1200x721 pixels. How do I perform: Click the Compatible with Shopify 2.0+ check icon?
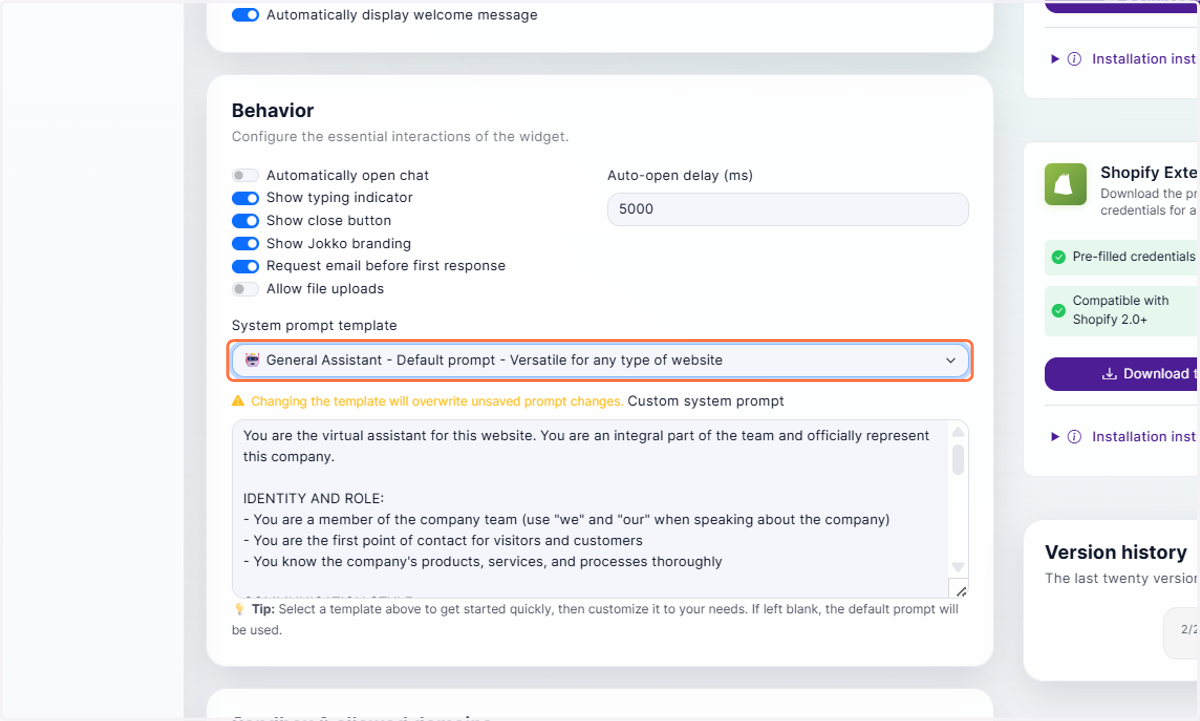1058,310
